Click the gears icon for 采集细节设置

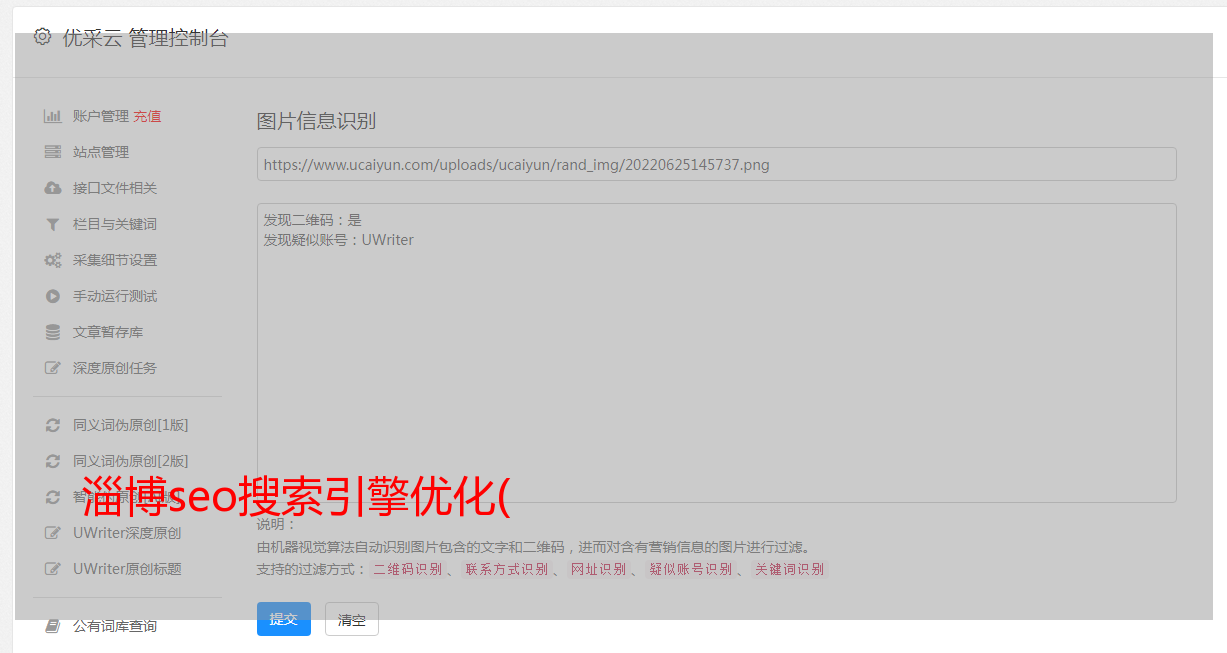tap(53, 260)
